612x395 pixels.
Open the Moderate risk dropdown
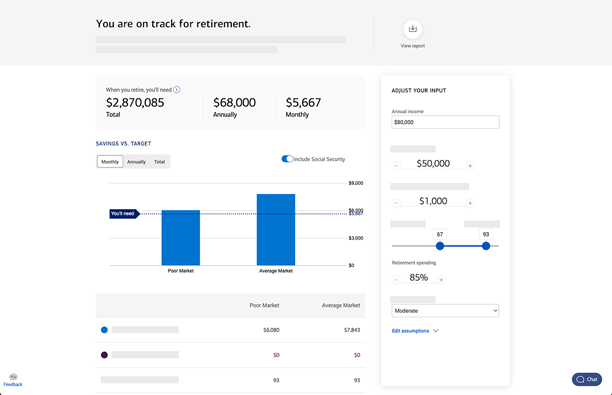point(445,311)
